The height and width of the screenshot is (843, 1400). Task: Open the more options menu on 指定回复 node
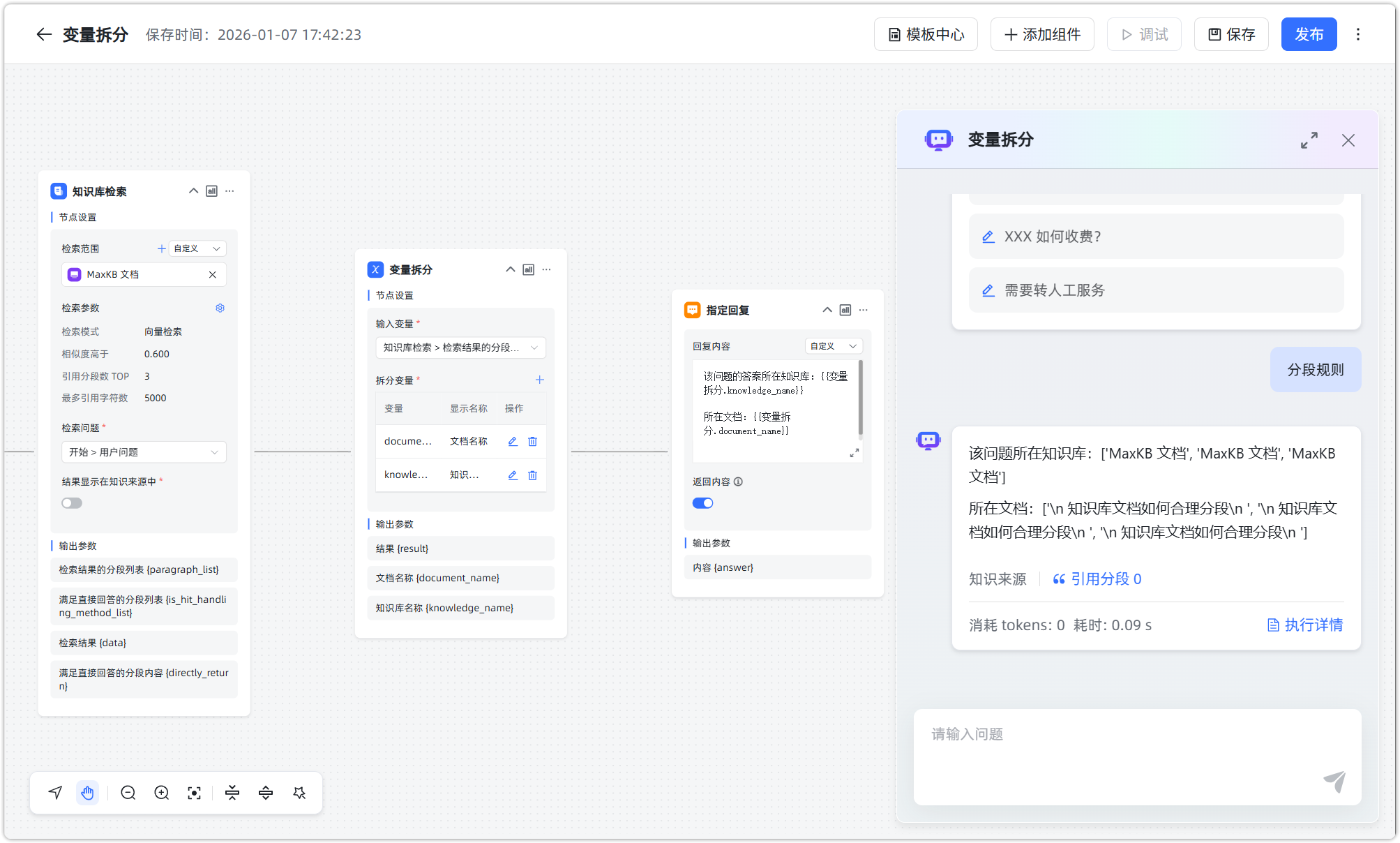point(863,310)
